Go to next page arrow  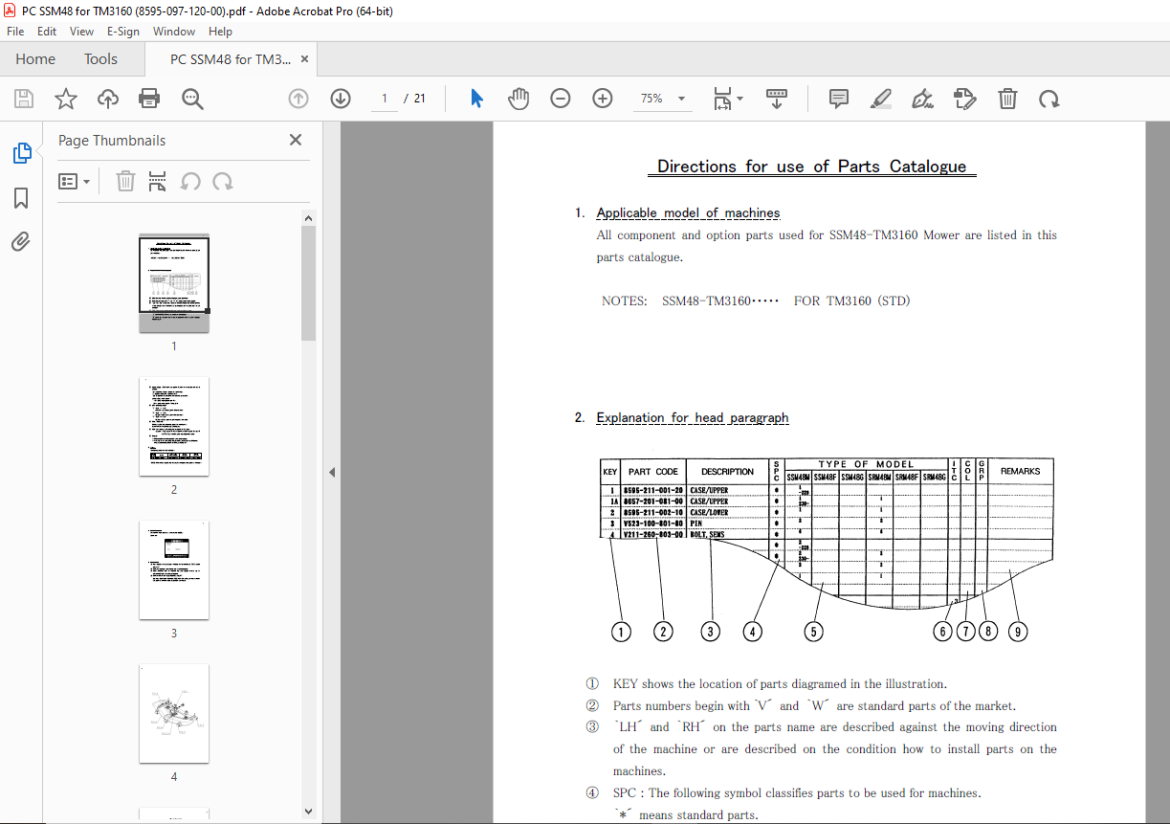(340, 99)
